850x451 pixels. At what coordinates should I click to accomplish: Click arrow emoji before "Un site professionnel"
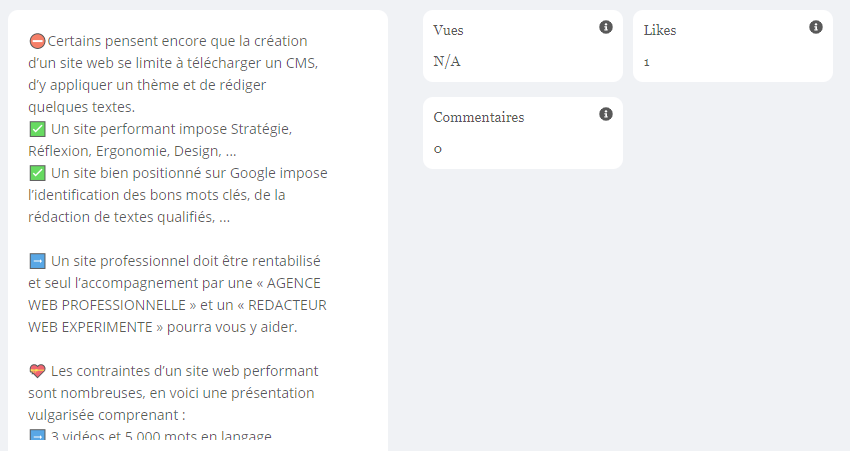37,261
